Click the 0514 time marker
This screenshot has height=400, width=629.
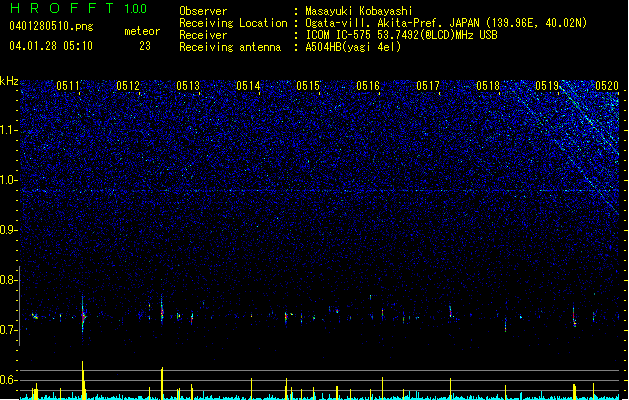pyautogui.click(x=248, y=85)
